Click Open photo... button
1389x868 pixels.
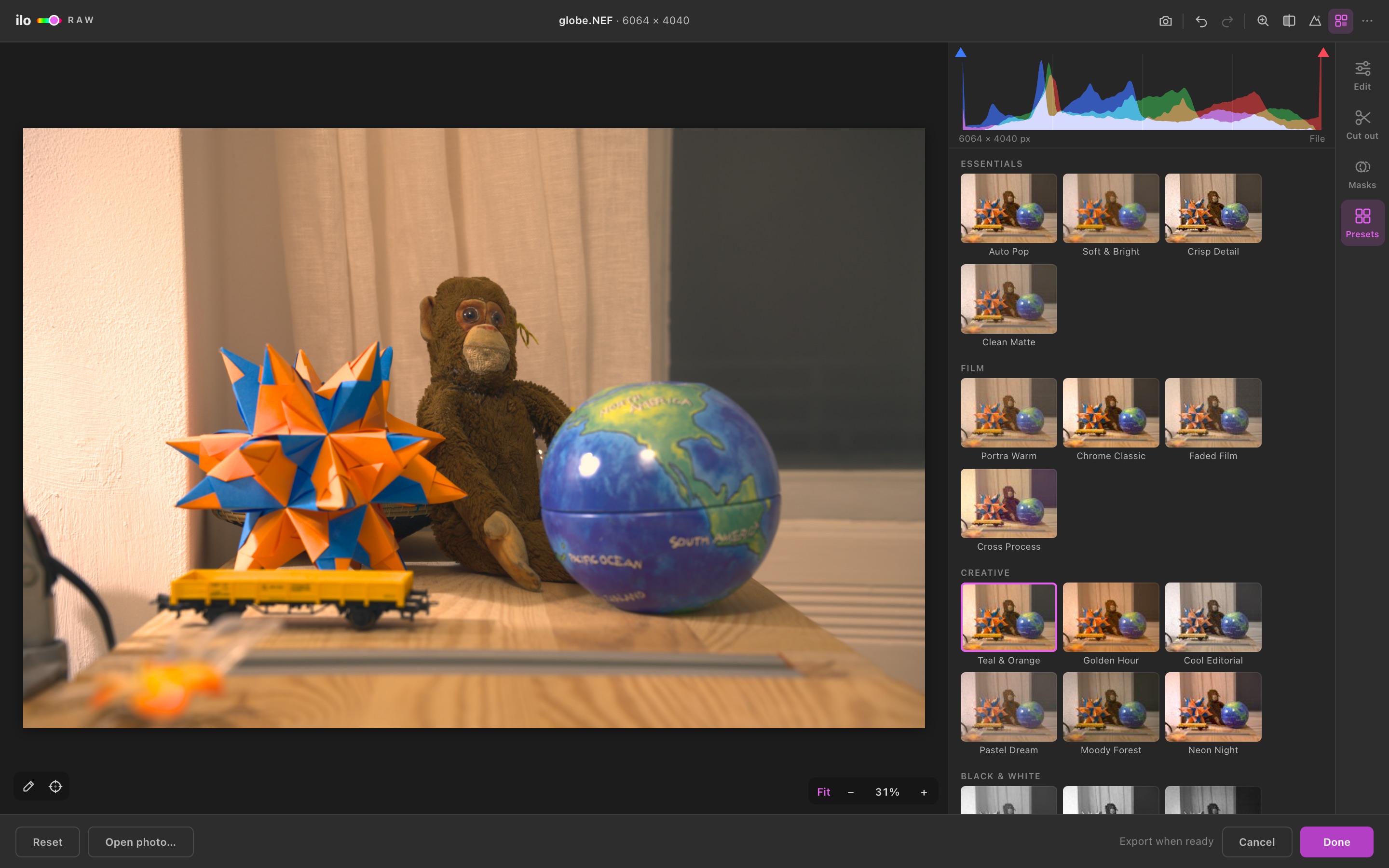pyautogui.click(x=141, y=842)
